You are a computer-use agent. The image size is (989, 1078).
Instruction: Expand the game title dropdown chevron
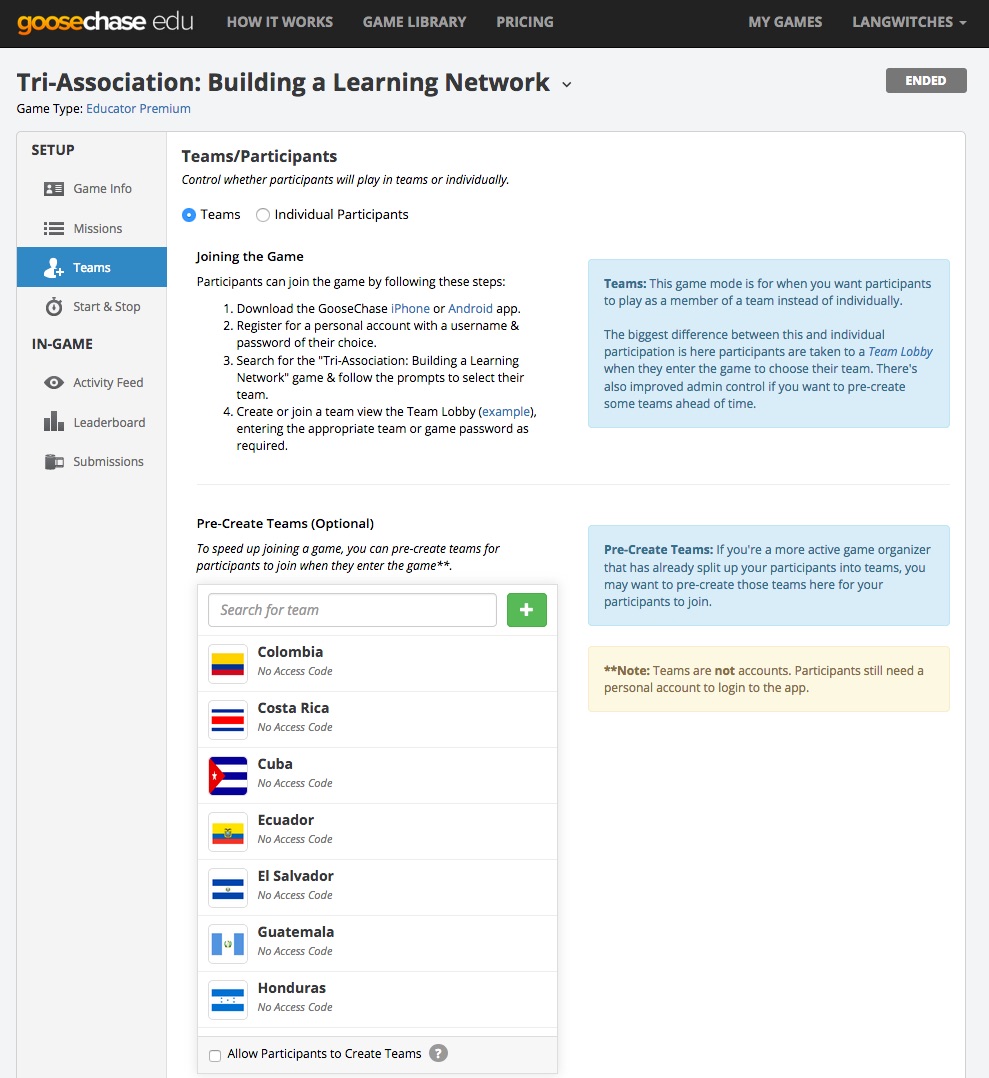(566, 85)
